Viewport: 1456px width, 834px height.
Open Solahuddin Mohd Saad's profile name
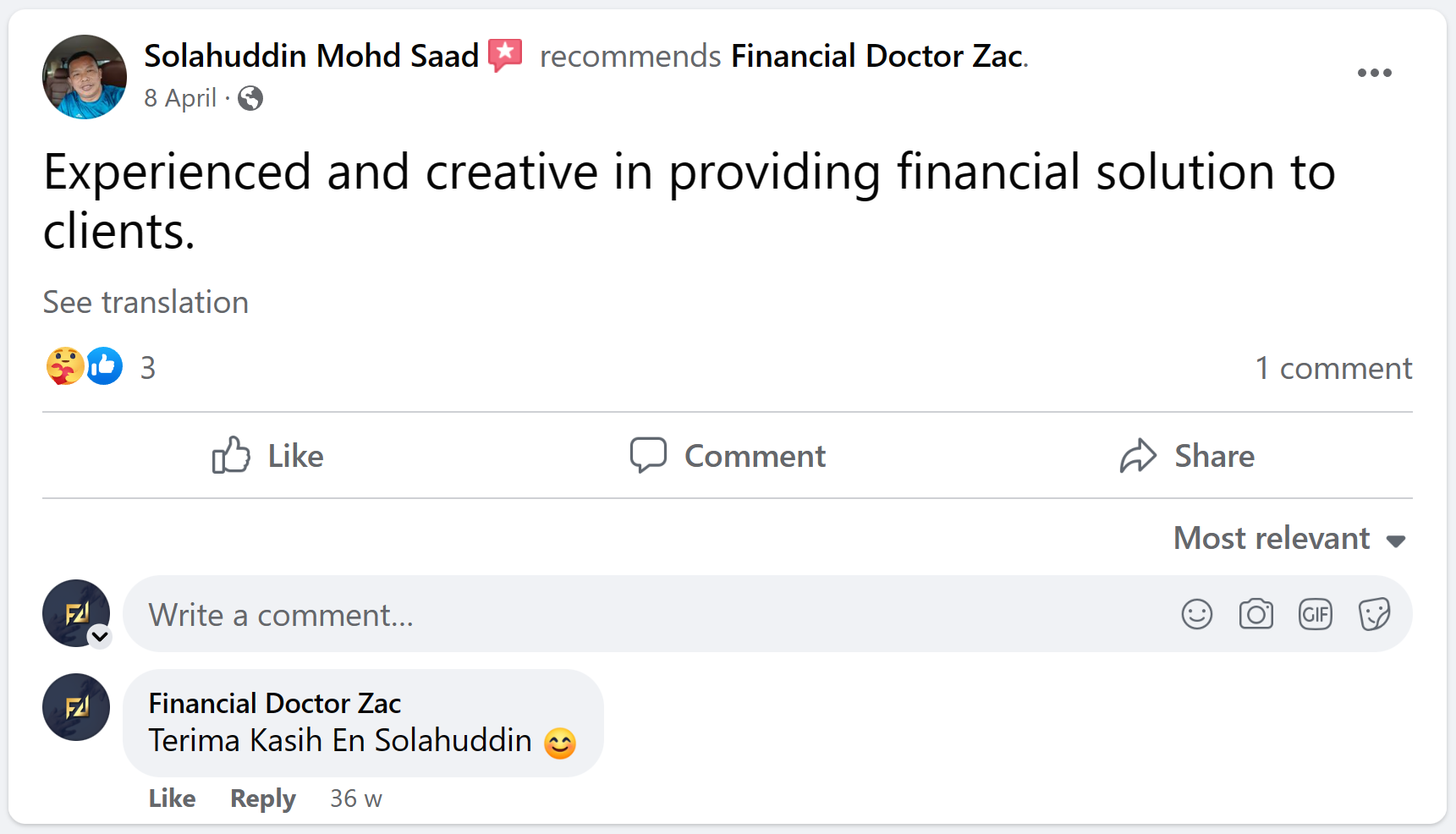coord(311,56)
